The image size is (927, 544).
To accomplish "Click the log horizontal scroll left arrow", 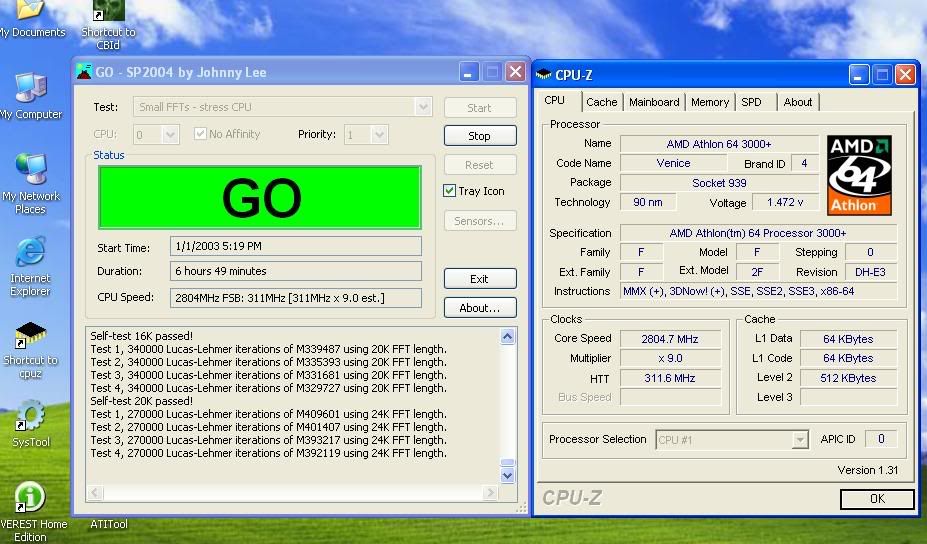I will (x=95, y=492).
